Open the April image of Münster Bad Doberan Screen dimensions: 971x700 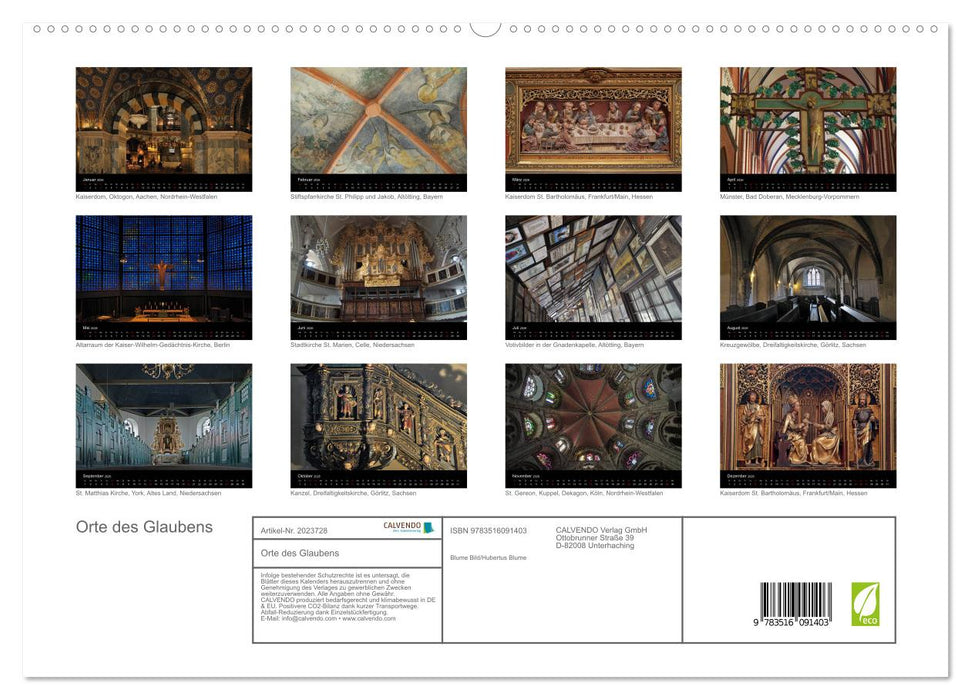pos(806,125)
